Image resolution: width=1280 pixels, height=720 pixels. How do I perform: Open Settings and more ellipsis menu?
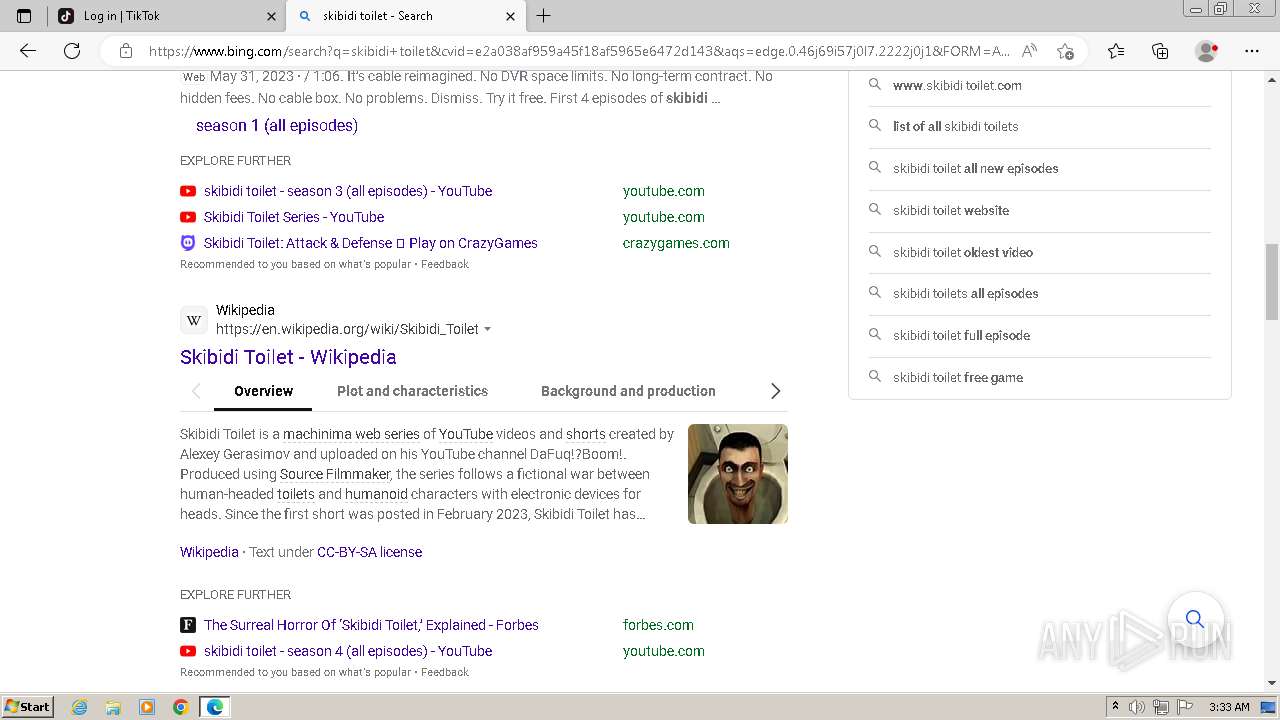coord(1252,51)
